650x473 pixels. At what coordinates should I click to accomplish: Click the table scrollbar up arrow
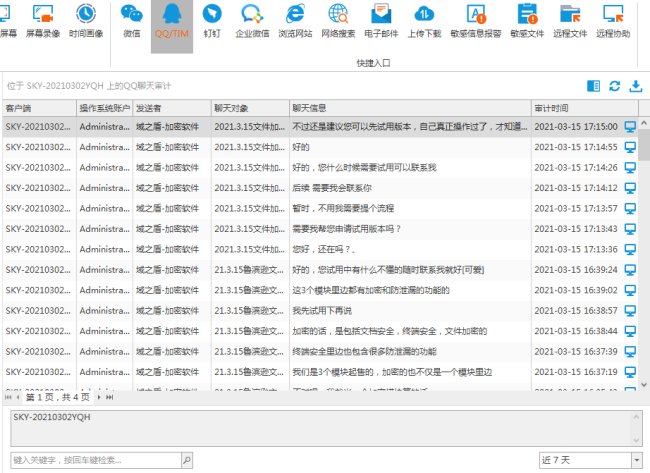(x=644, y=123)
